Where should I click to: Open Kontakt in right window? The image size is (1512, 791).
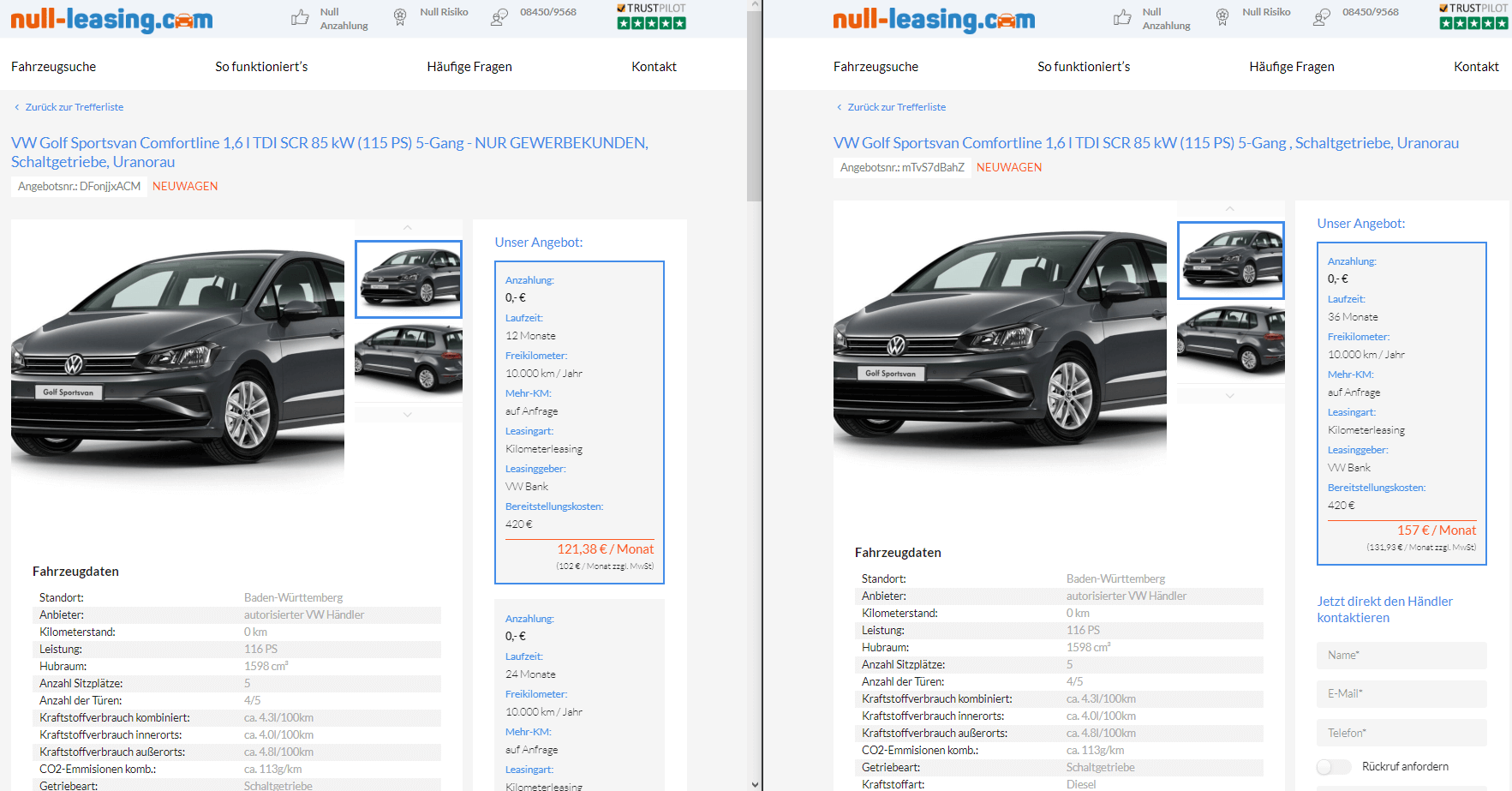[x=1476, y=67]
